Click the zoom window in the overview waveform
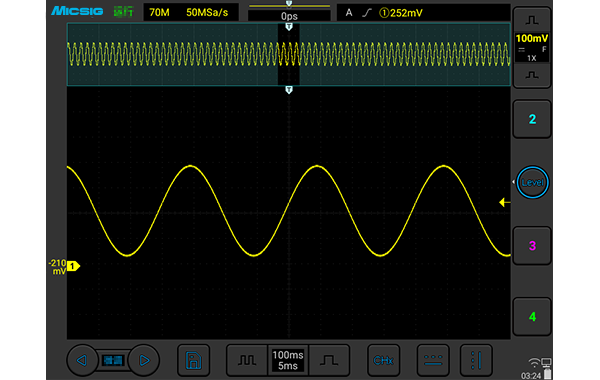Viewport: 600px width, 380px height. [289, 54]
